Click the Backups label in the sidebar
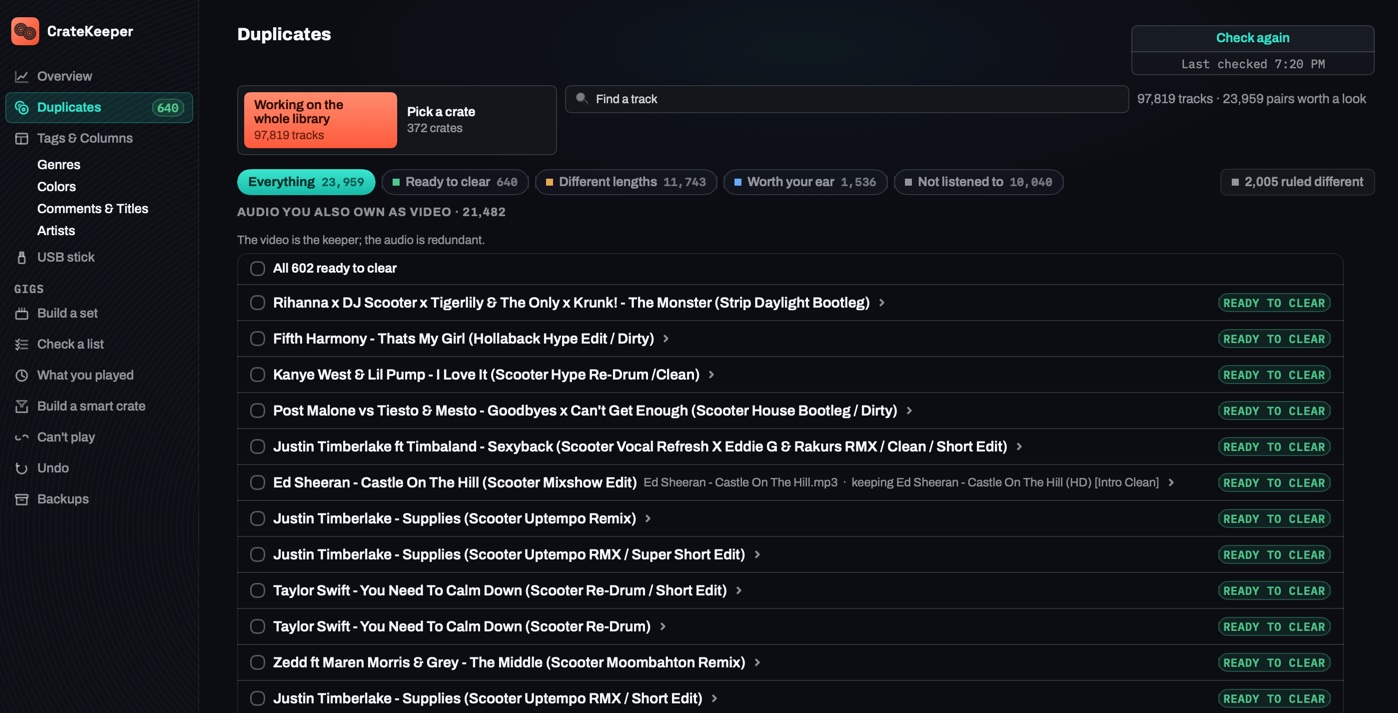Image resolution: width=1398 pixels, height=713 pixels. pos(63,499)
